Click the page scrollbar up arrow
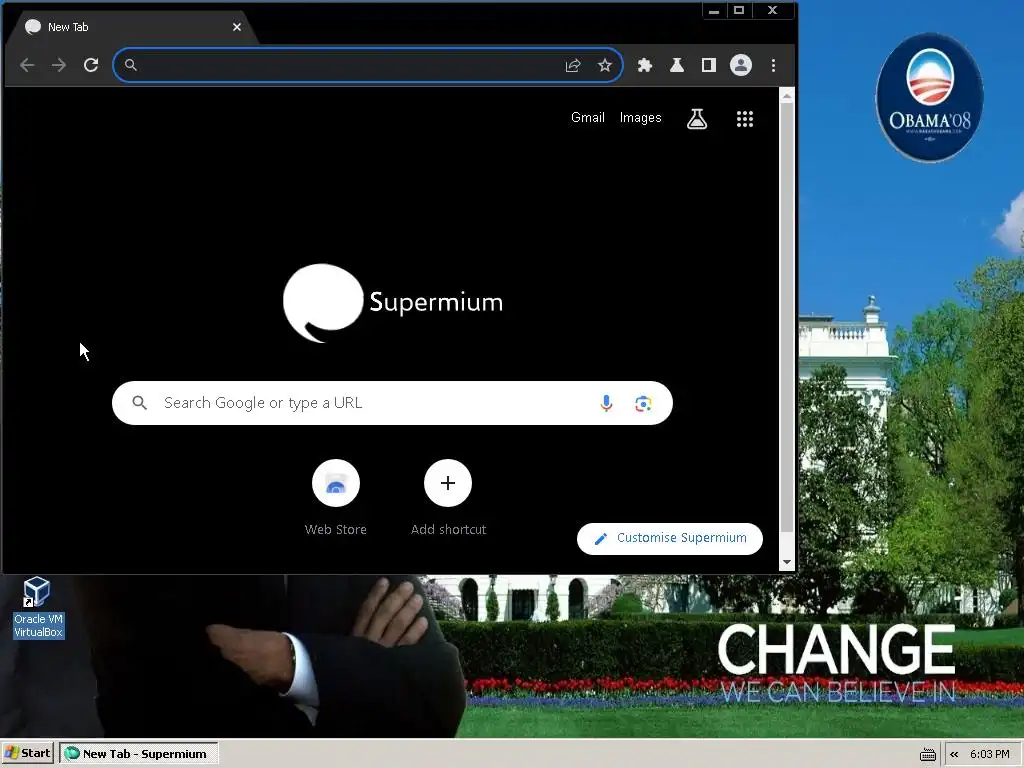This screenshot has height=768, width=1024. point(786,97)
